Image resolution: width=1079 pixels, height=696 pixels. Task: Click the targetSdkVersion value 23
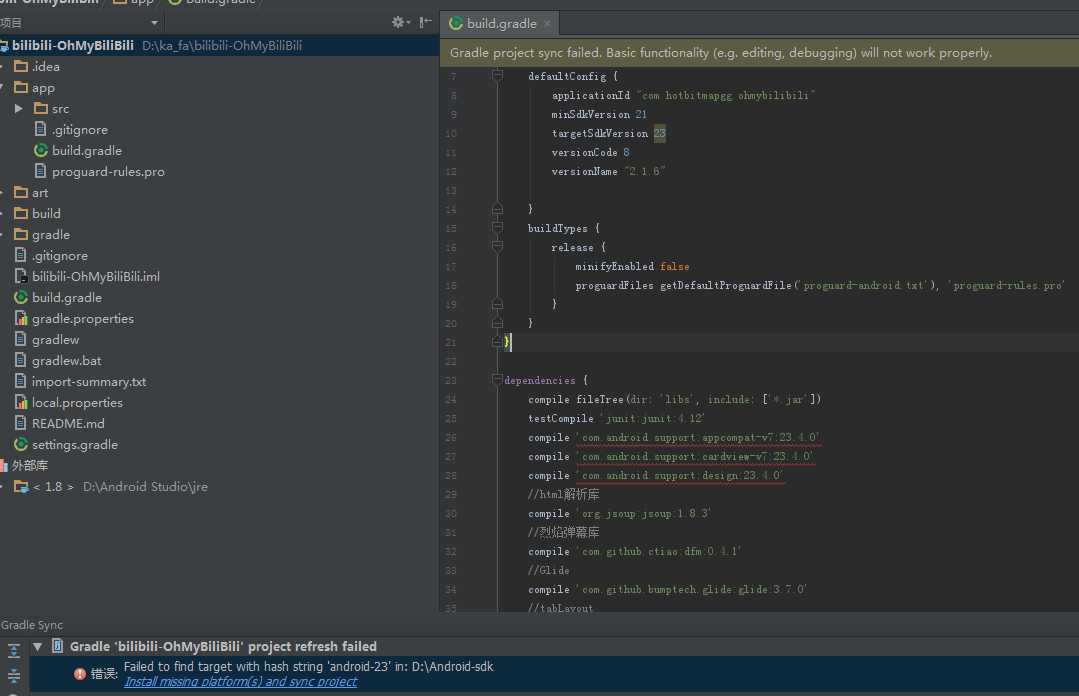click(x=659, y=134)
